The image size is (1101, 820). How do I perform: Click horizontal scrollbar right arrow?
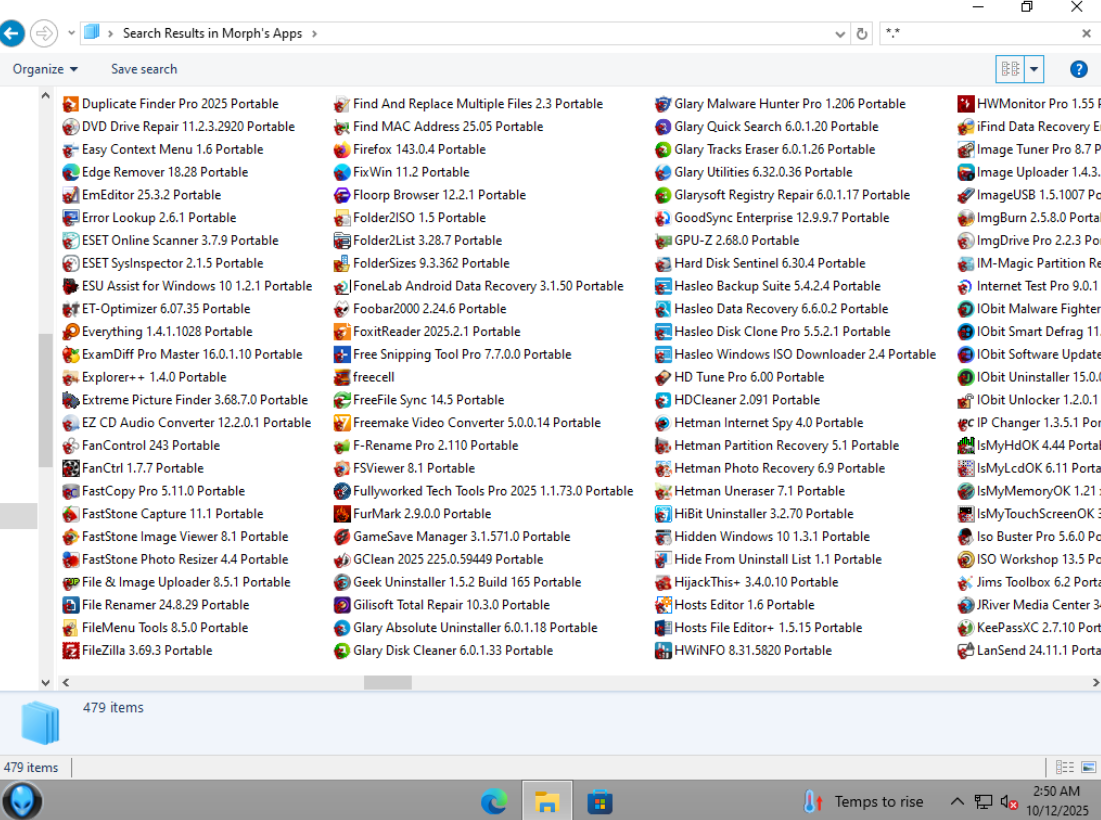pos(1095,682)
